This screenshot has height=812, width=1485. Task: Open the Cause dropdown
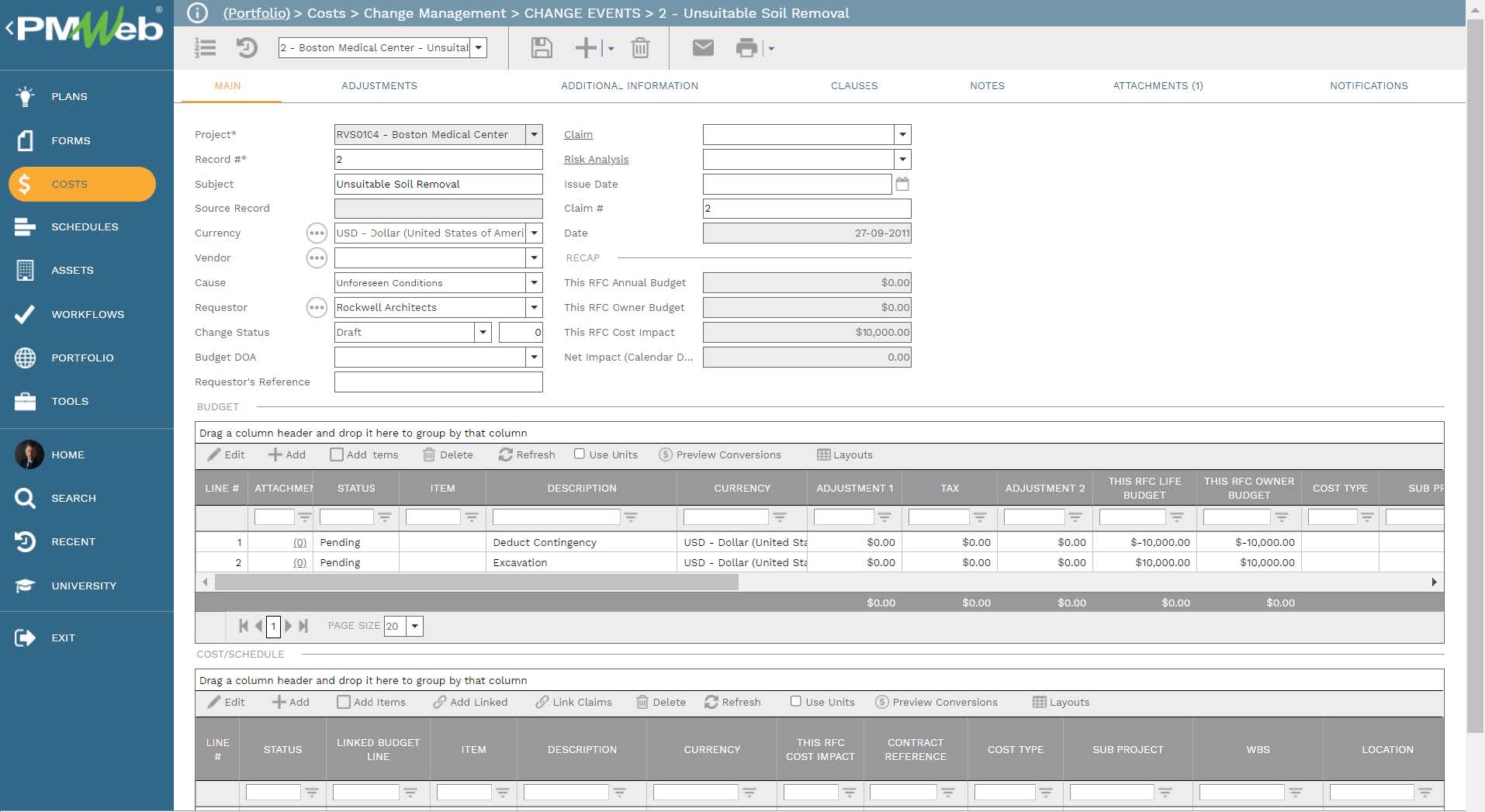534,282
